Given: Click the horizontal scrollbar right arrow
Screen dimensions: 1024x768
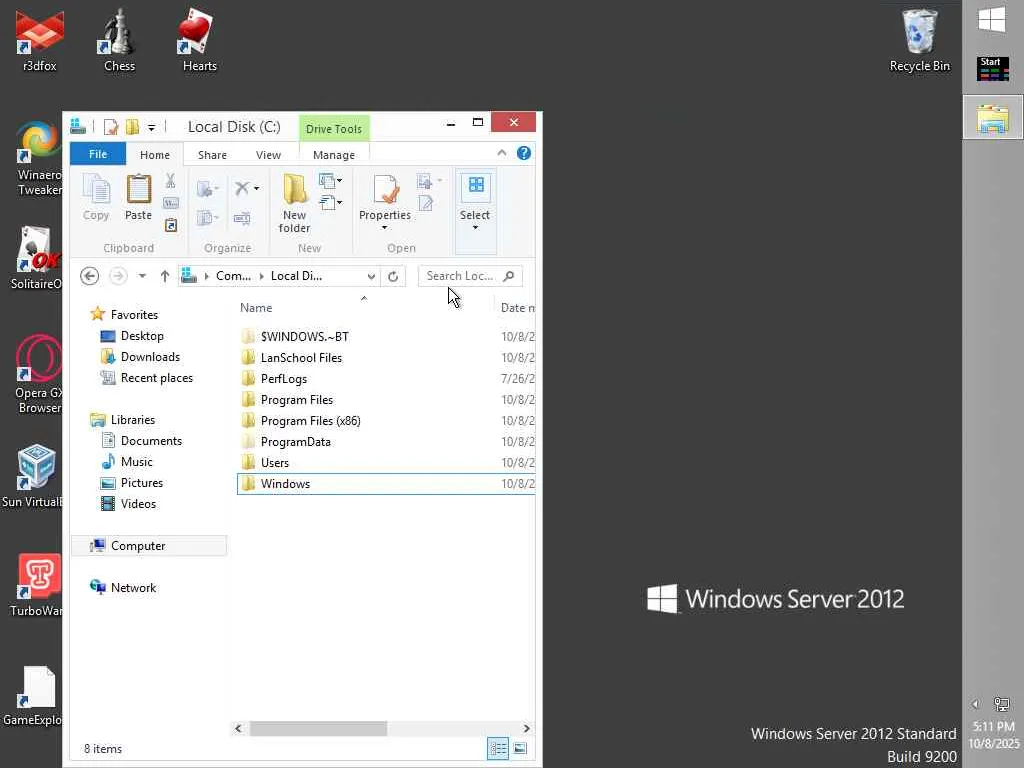Looking at the screenshot, I should tap(526, 728).
